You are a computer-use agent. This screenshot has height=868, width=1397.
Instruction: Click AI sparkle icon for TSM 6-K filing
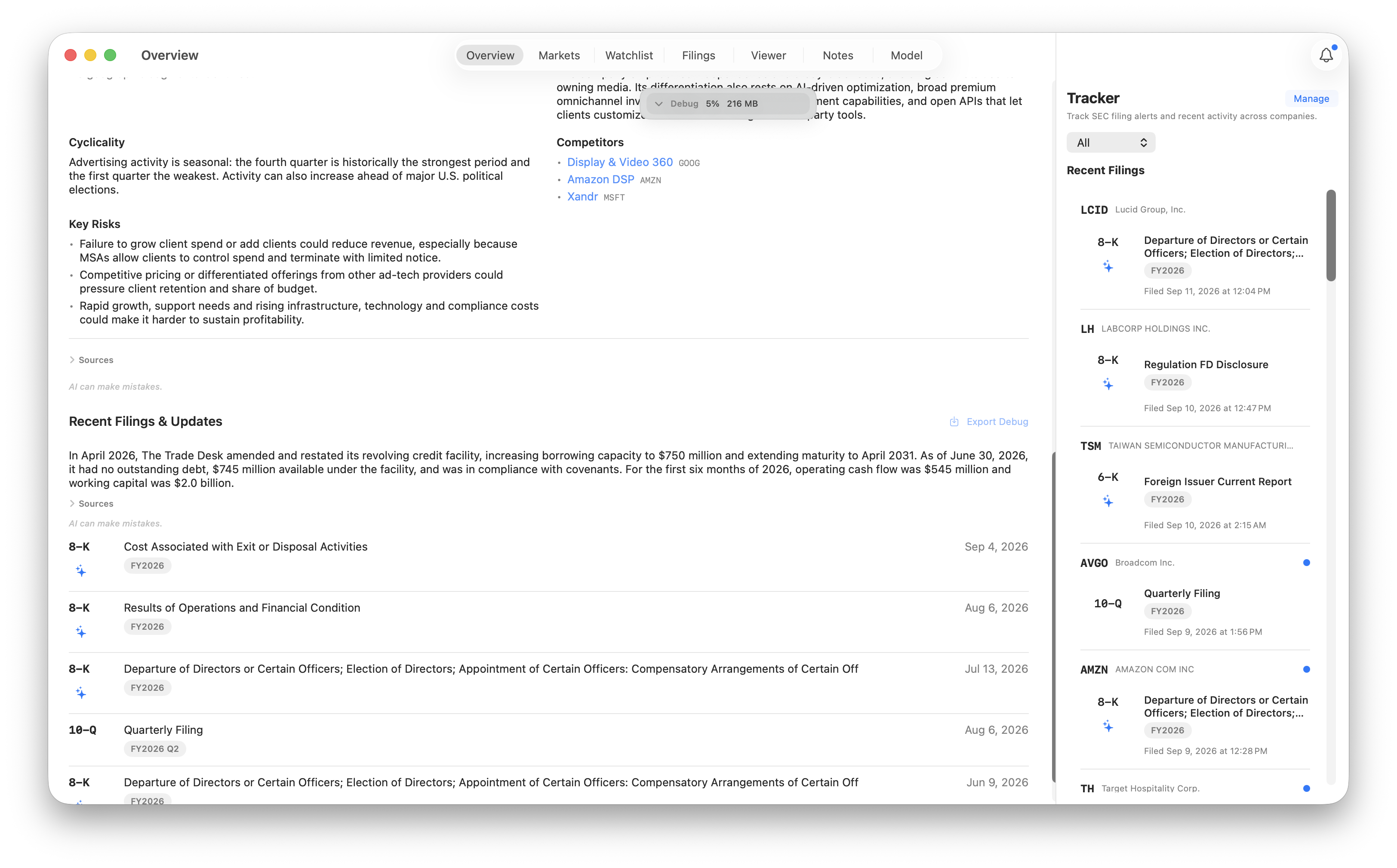(x=1108, y=501)
